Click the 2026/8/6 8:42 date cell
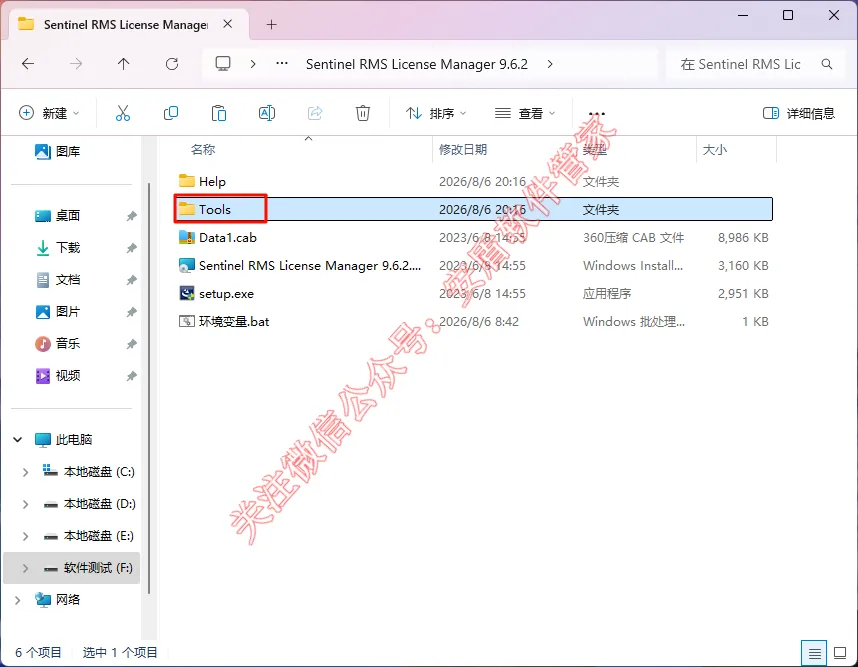 click(x=479, y=321)
